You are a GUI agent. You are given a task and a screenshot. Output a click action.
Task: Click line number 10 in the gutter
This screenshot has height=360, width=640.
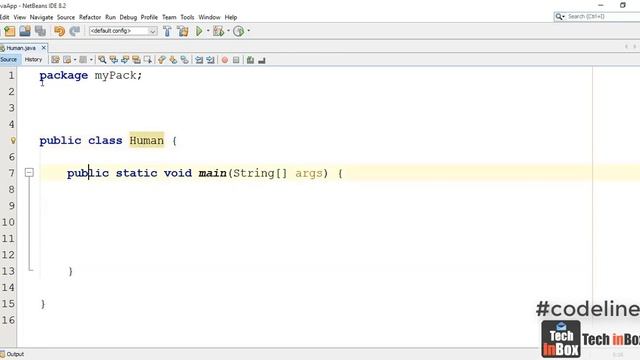tap(8, 222)
